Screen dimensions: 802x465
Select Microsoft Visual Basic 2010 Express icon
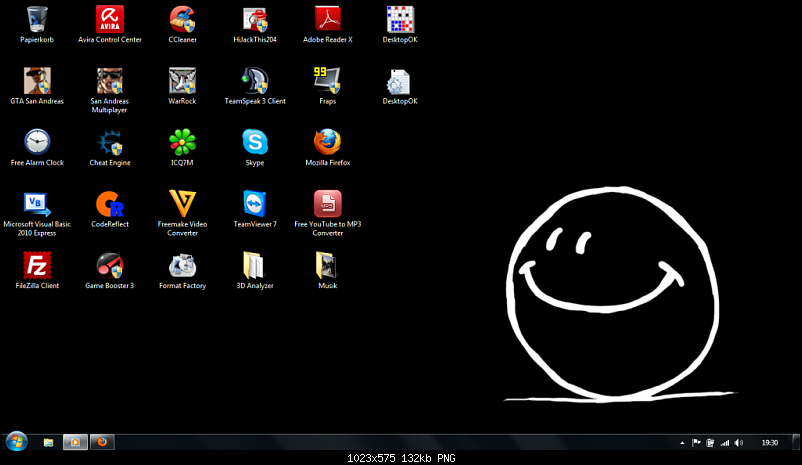[37, 204]
